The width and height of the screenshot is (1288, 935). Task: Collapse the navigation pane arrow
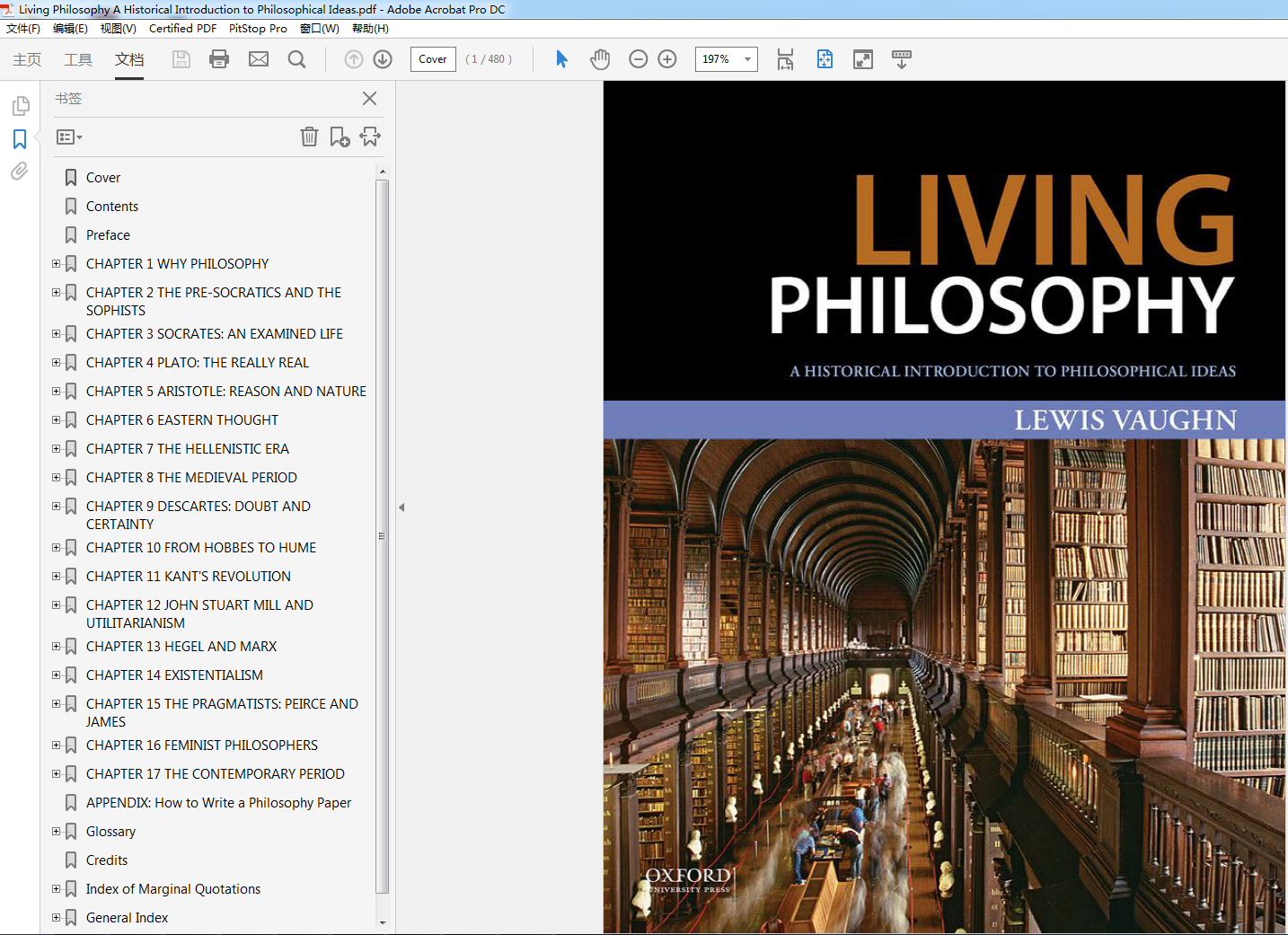401,507
